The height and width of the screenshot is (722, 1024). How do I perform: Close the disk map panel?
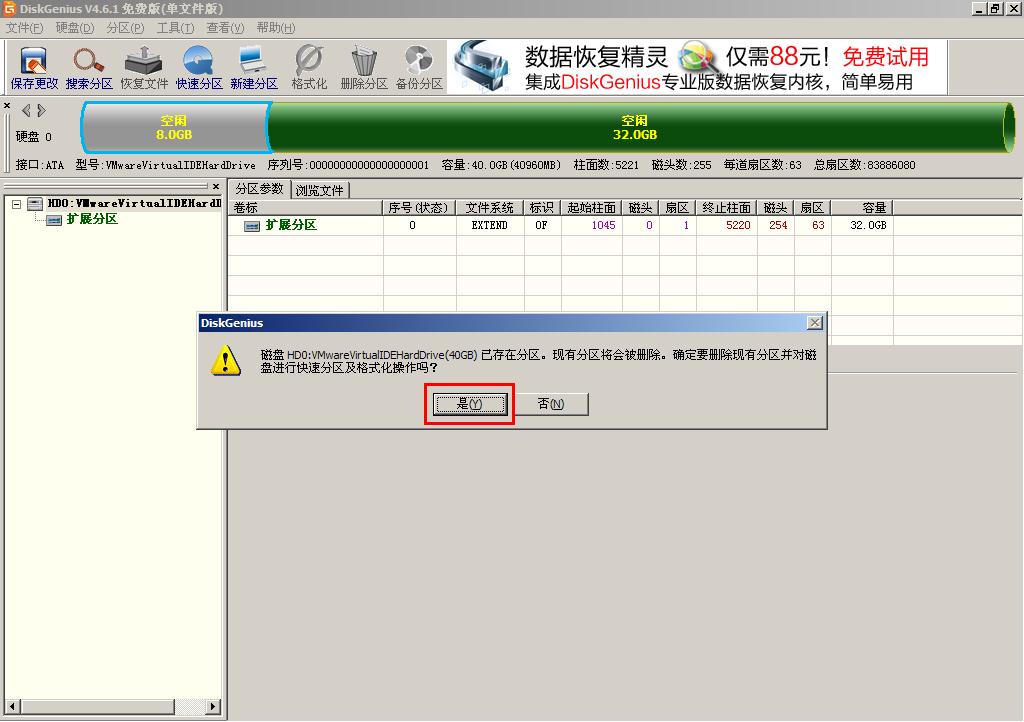(7, 105)
